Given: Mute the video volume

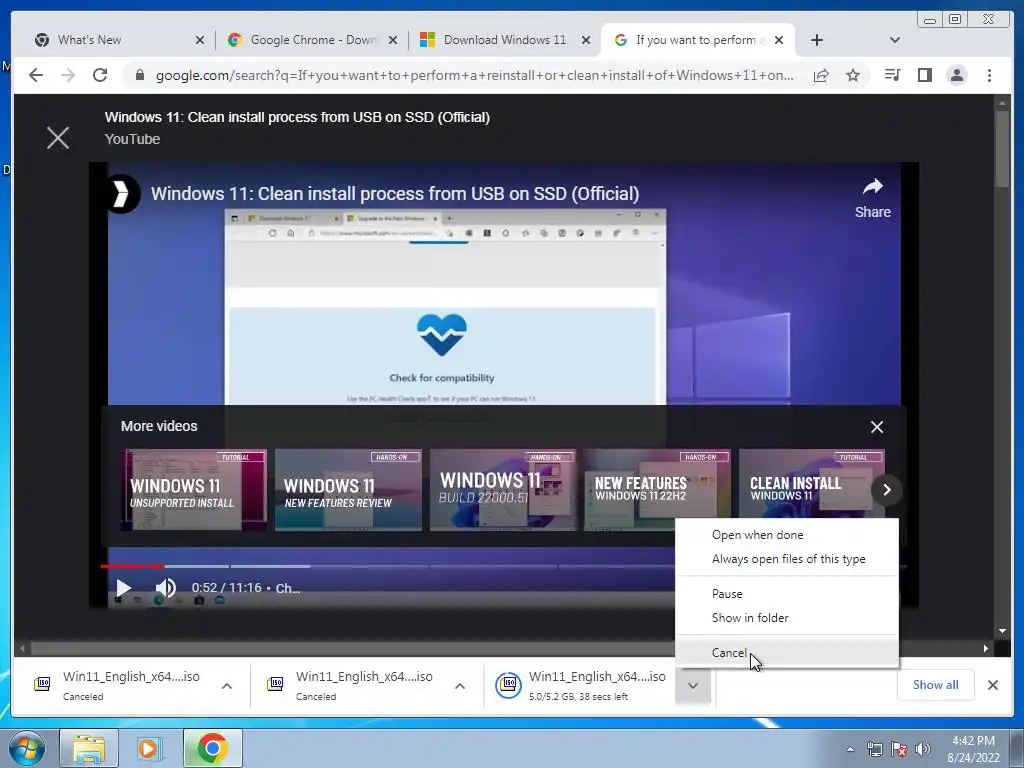Looking at the screenshot, I should coord(165,588).
